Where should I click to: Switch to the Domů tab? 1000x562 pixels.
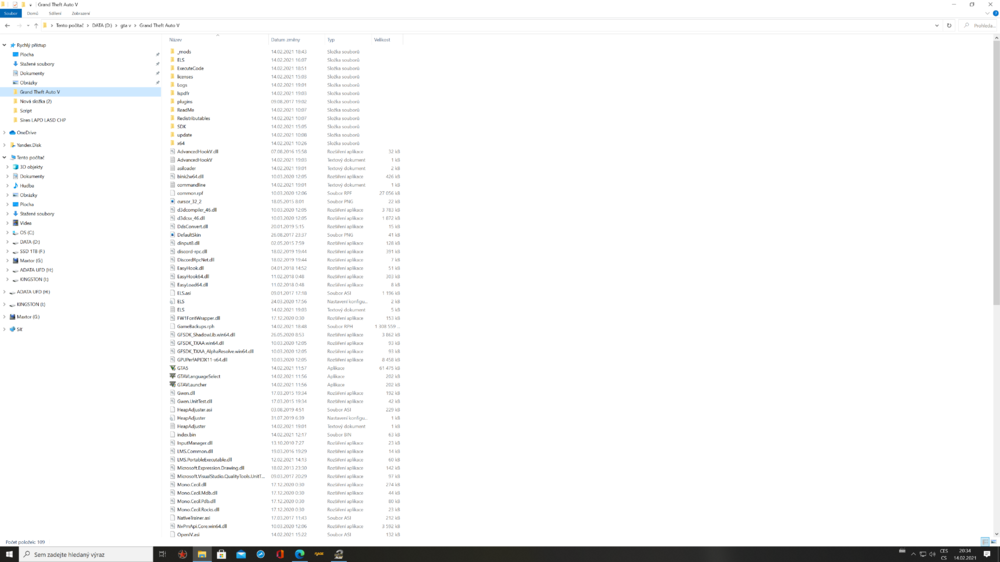coord(33,13)
